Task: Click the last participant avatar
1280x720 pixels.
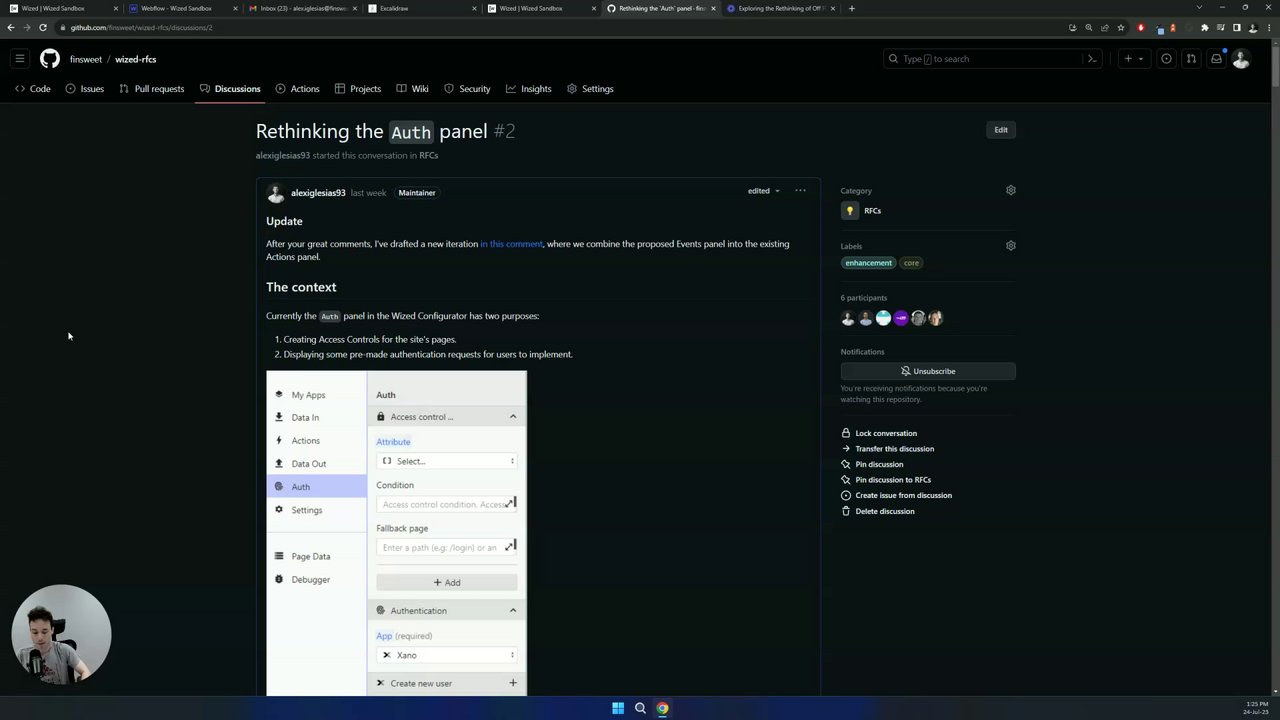Action: point(935,318)
